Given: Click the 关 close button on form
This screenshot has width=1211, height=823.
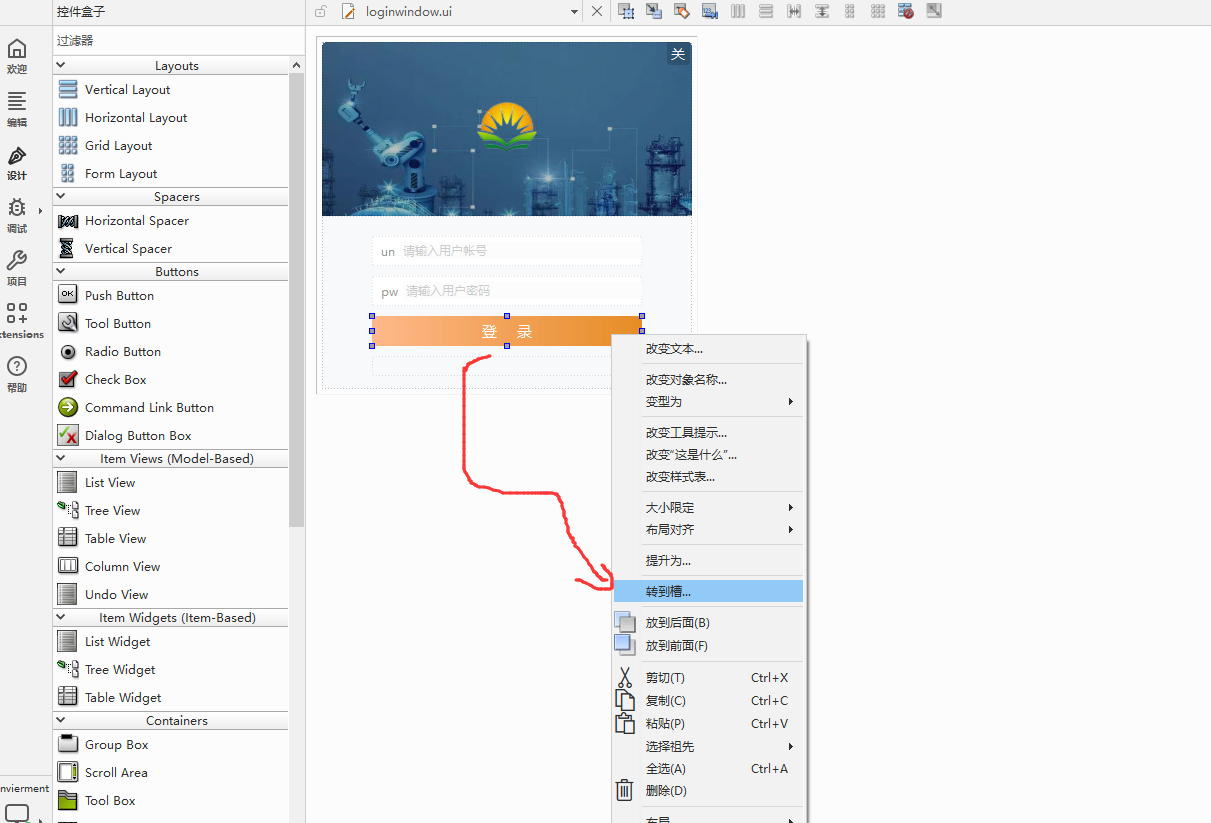Looking at the screenshot, I should [678, 54].
